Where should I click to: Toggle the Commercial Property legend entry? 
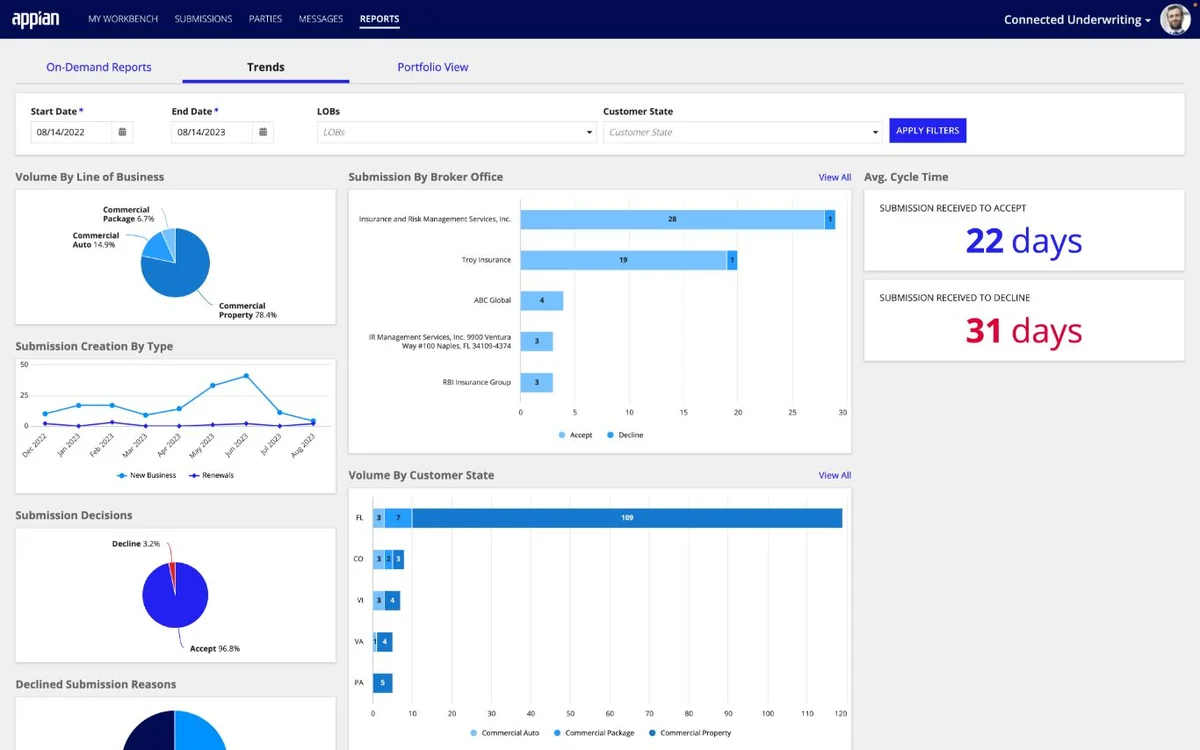[x=690, y=733]
